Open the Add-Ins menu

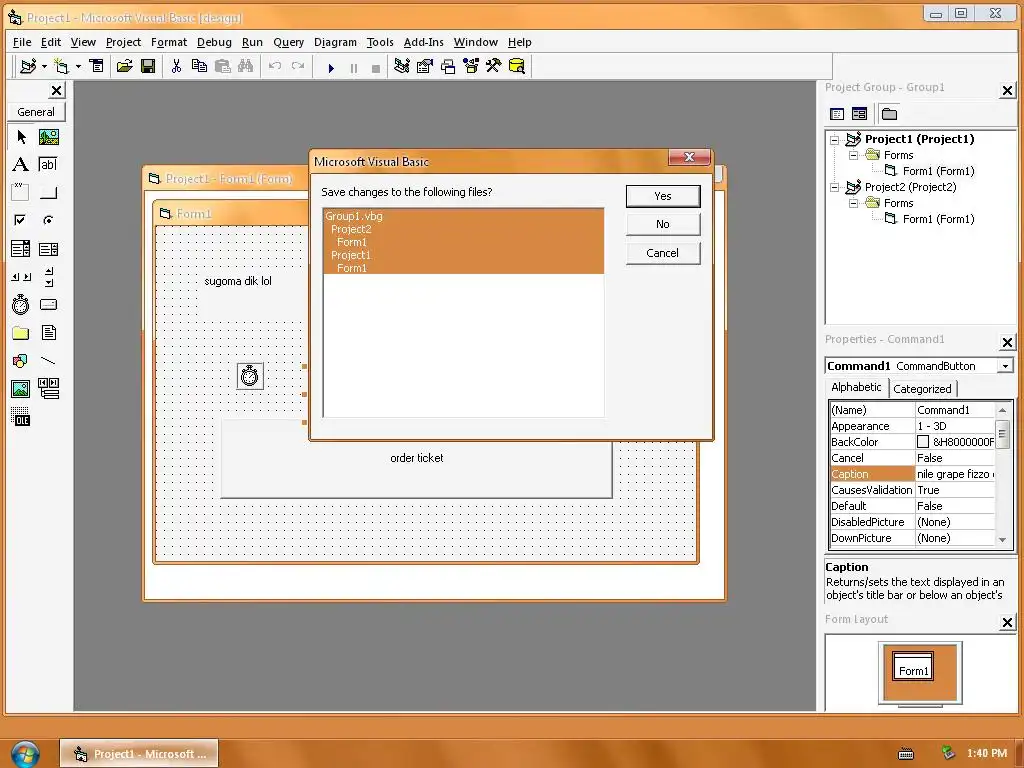pos(423,42)
